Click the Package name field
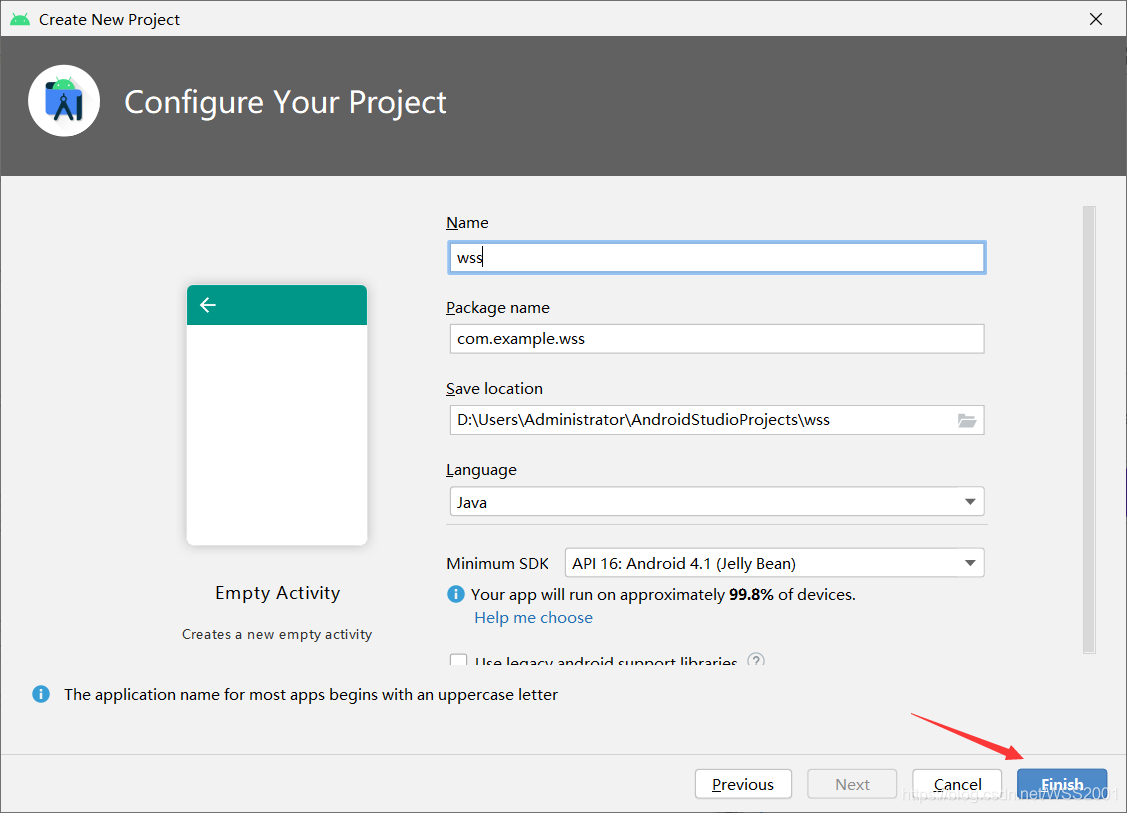Image resolution: width=1127 pixels, height=813 pixels. point(717,339)
